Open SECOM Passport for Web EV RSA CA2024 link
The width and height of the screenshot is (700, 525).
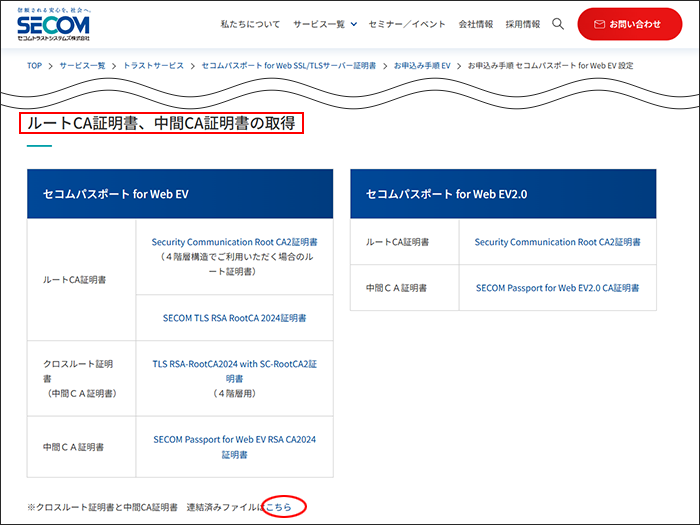(234, 447)
